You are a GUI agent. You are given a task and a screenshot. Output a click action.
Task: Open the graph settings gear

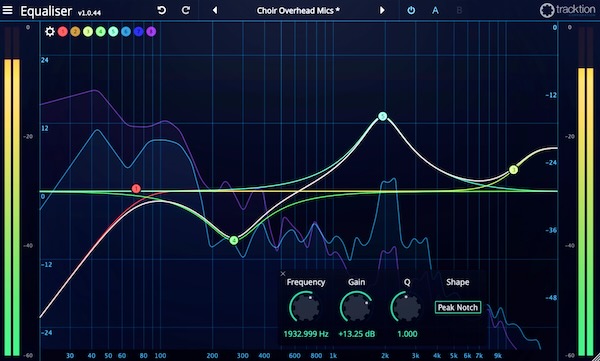click(50, 31)
